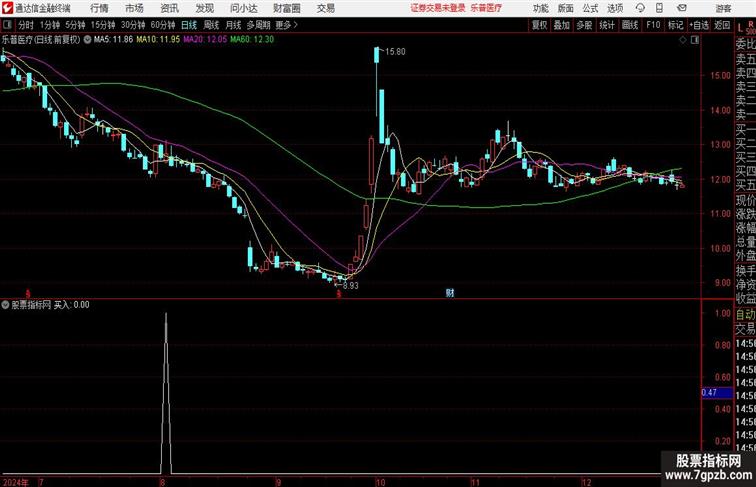Screen dimensions: 756x487
Task: Open the 行情 menu
Action: coord(99,8)
